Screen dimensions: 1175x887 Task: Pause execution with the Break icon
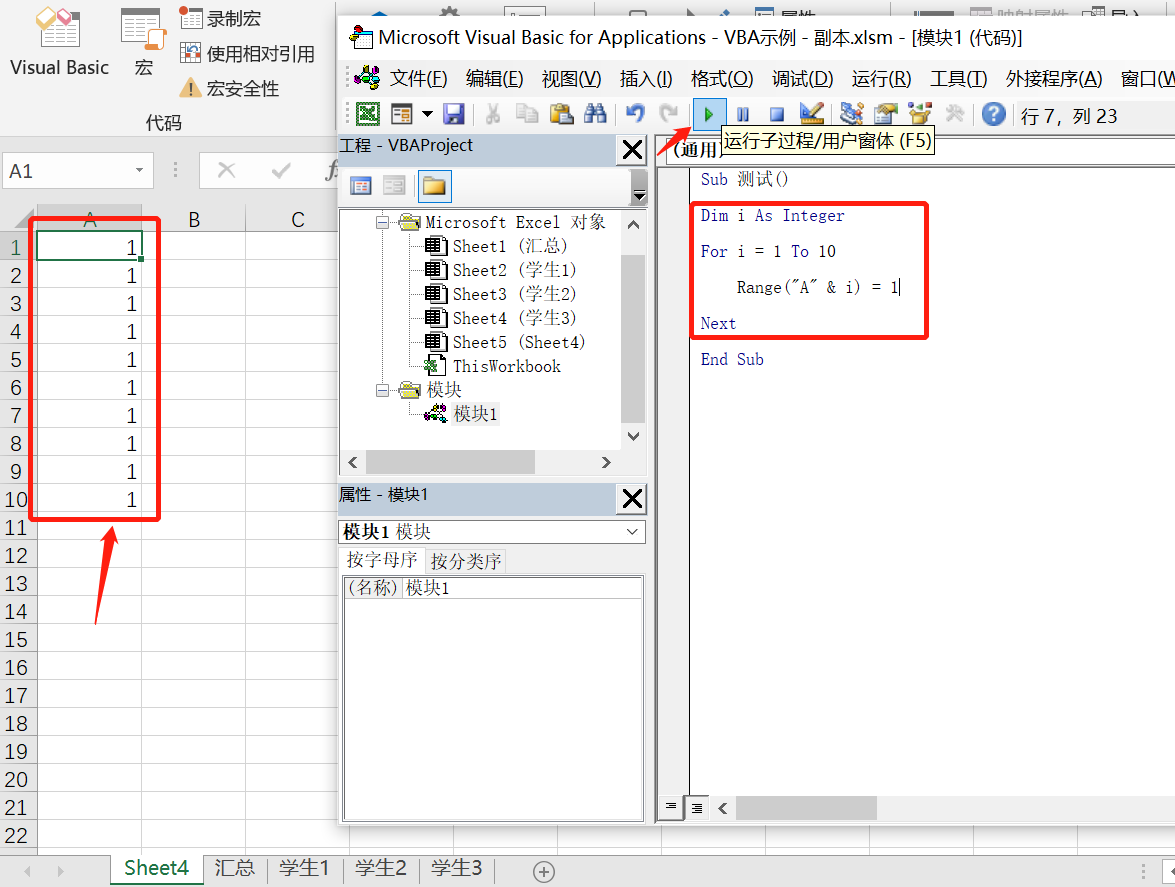tap(742, 114)
